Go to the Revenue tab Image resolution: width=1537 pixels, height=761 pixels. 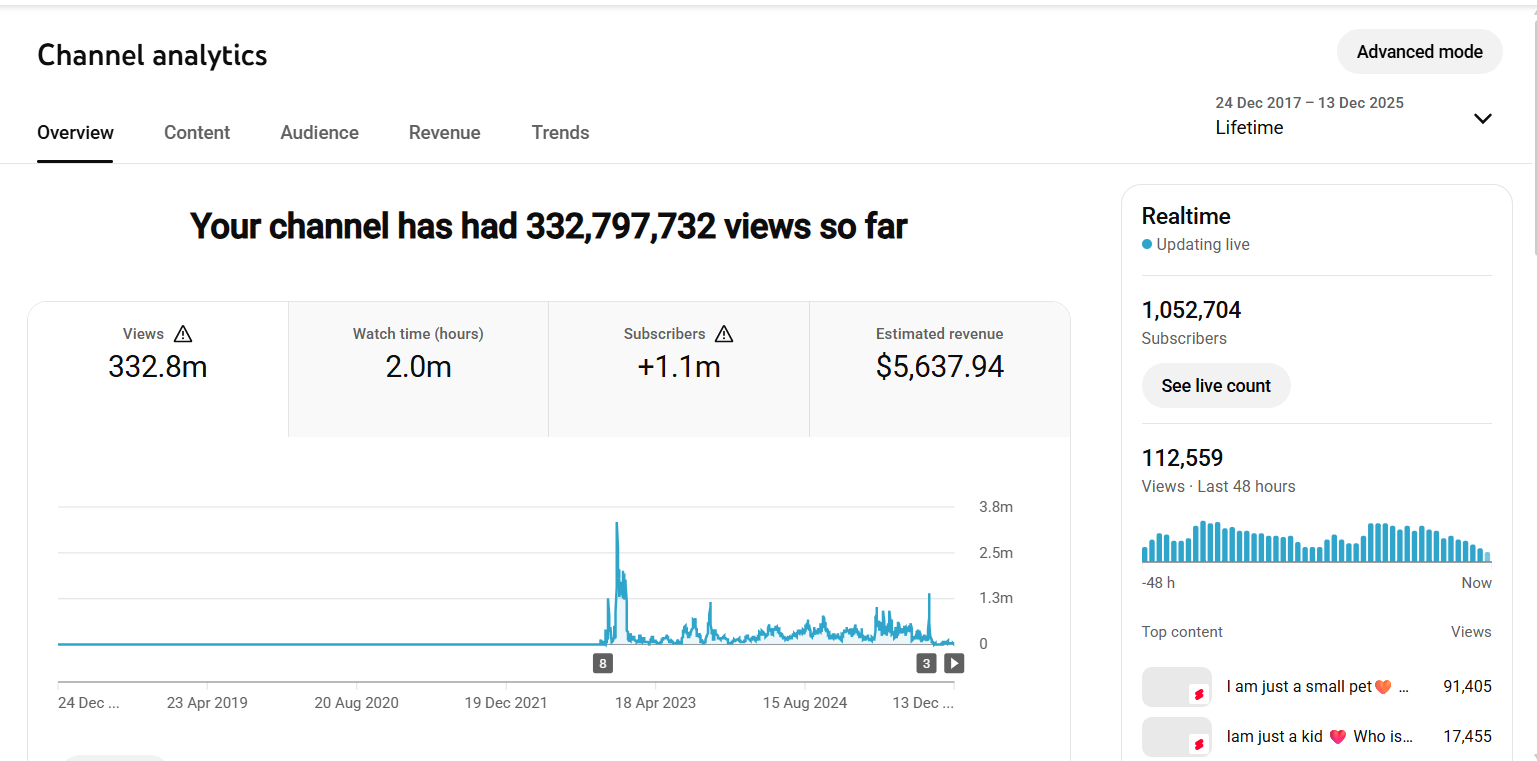click(x=444, y=133)
